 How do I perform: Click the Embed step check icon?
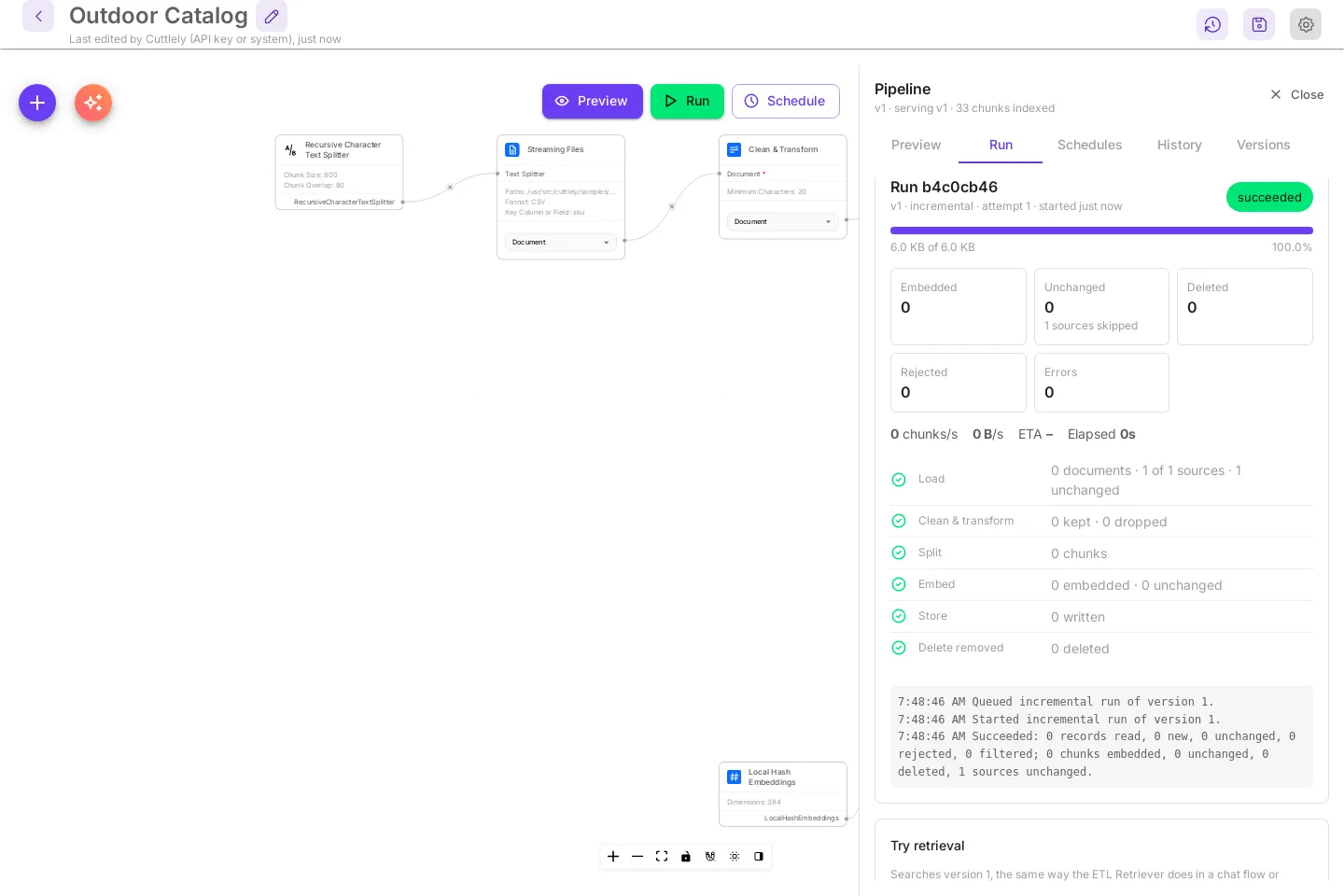coord(899,584)
